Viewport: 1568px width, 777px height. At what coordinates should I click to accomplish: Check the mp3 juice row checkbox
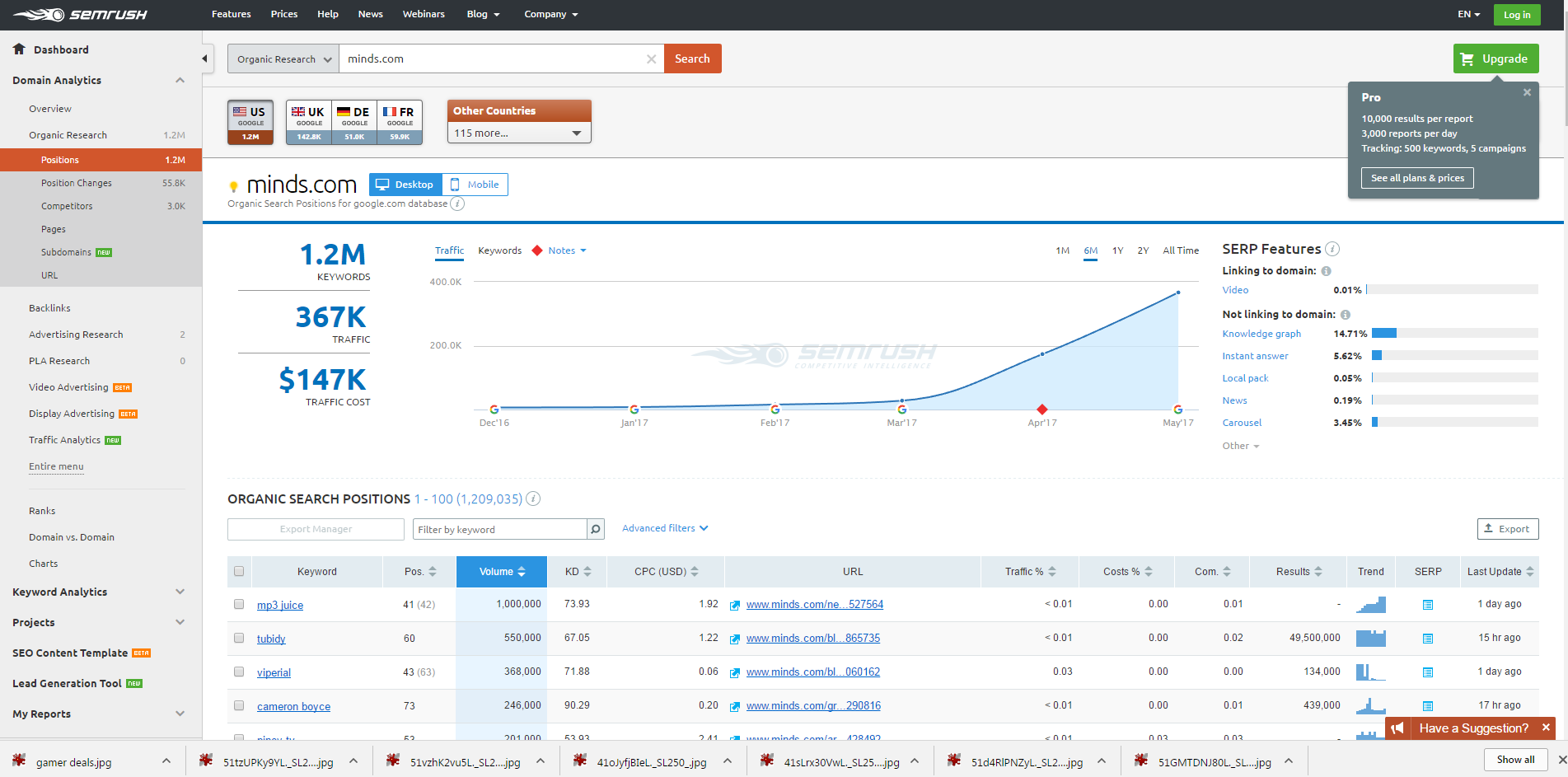tap(239, 604)
